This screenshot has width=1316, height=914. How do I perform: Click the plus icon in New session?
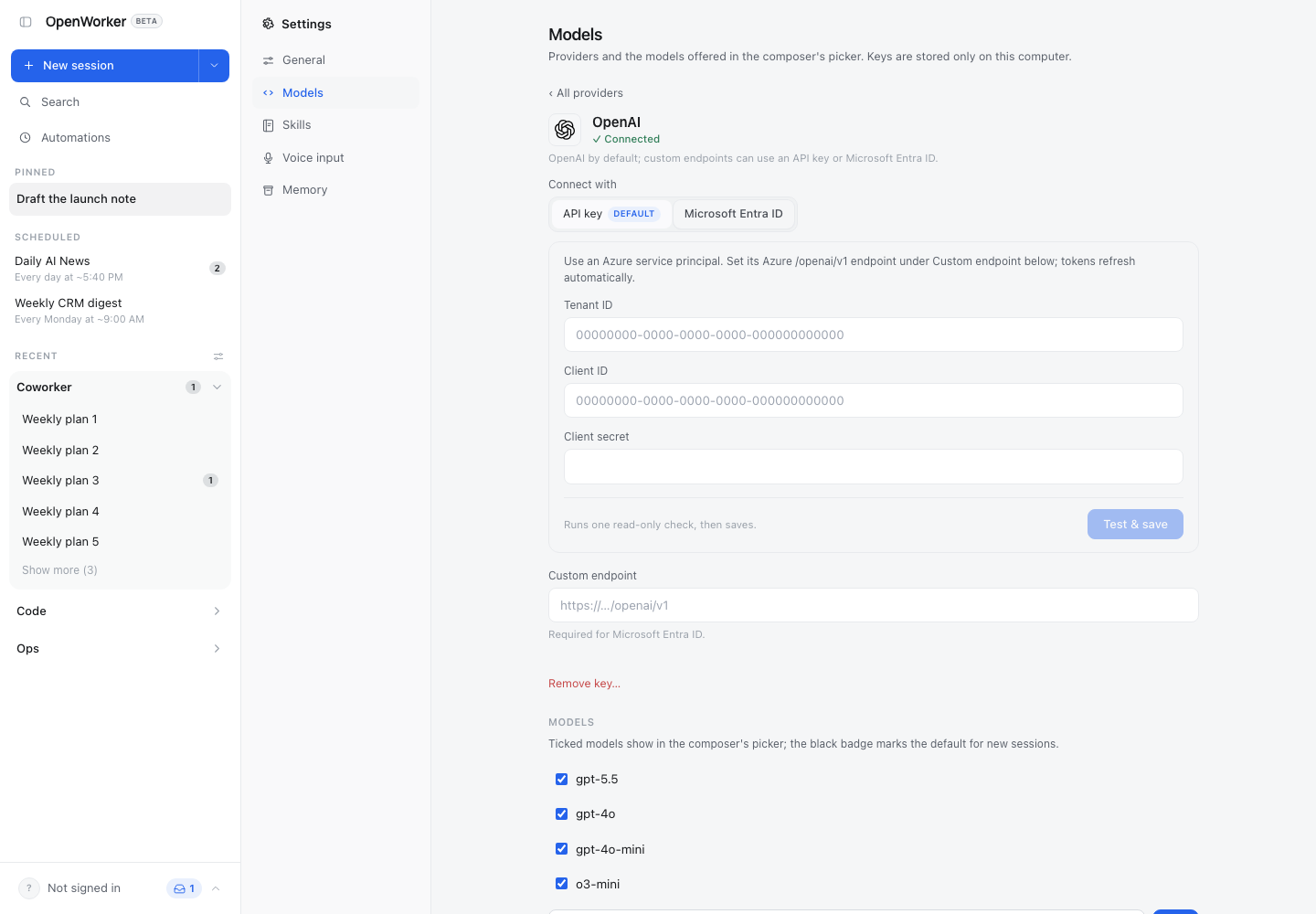pyautogui.click(x=28, y=66)
